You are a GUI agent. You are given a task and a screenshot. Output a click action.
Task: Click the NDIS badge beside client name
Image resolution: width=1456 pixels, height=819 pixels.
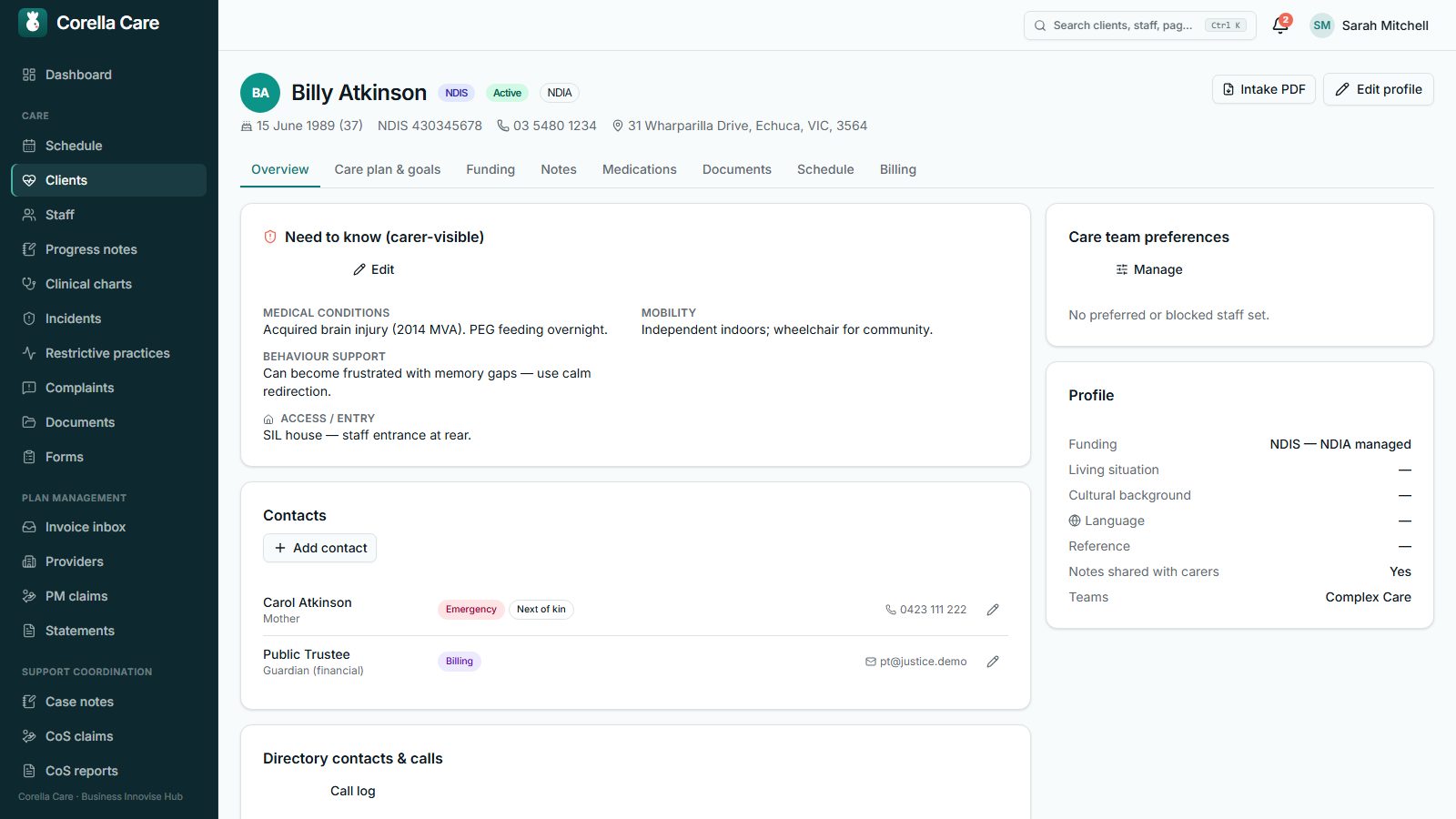(x=457, y=93)
